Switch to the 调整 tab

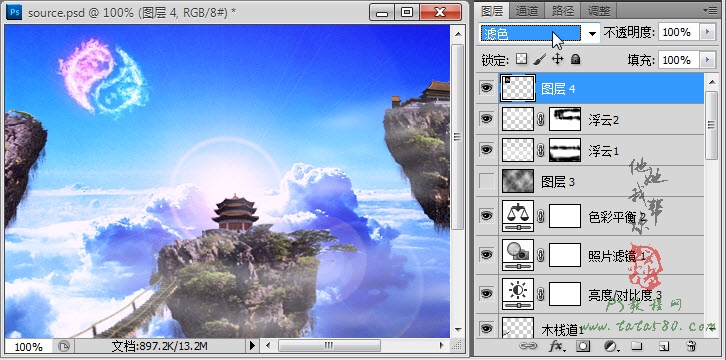click(599, 10)
